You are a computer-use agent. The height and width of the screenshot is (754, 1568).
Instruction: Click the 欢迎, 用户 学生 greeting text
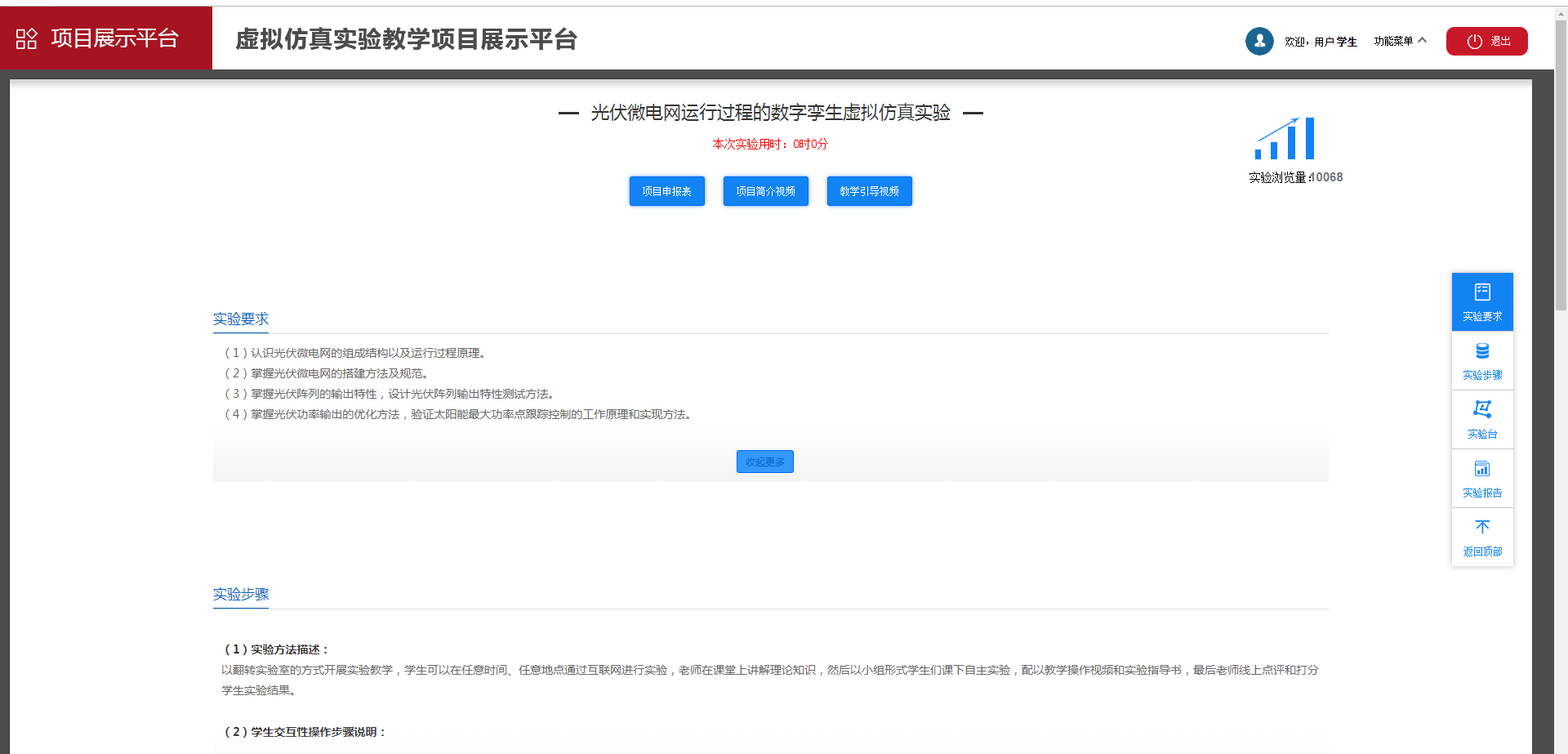coord(1321,42)
